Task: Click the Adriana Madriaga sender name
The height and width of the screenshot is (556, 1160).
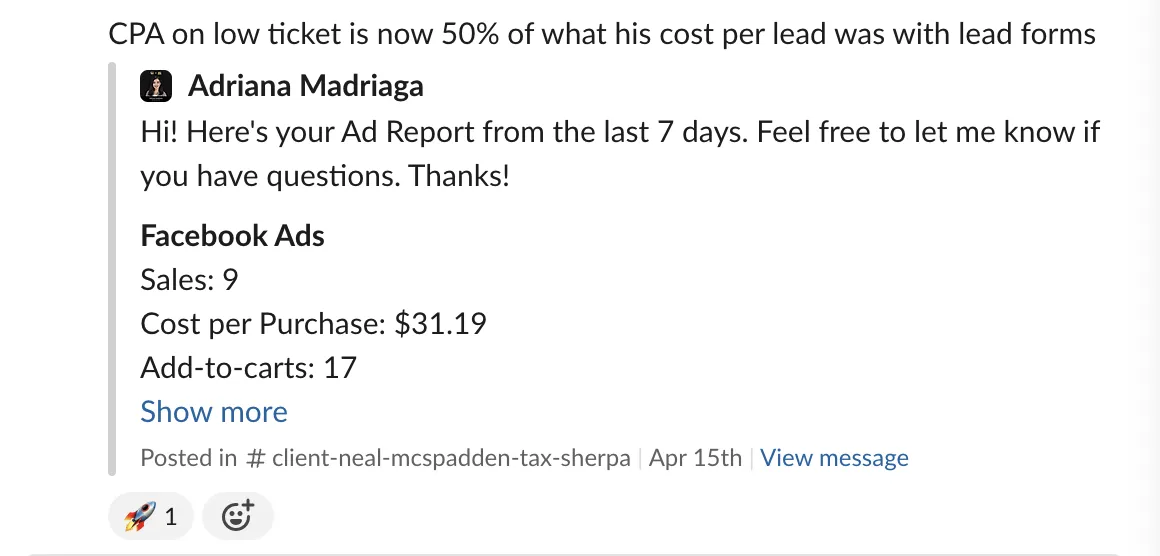Action: pos(306,87)
